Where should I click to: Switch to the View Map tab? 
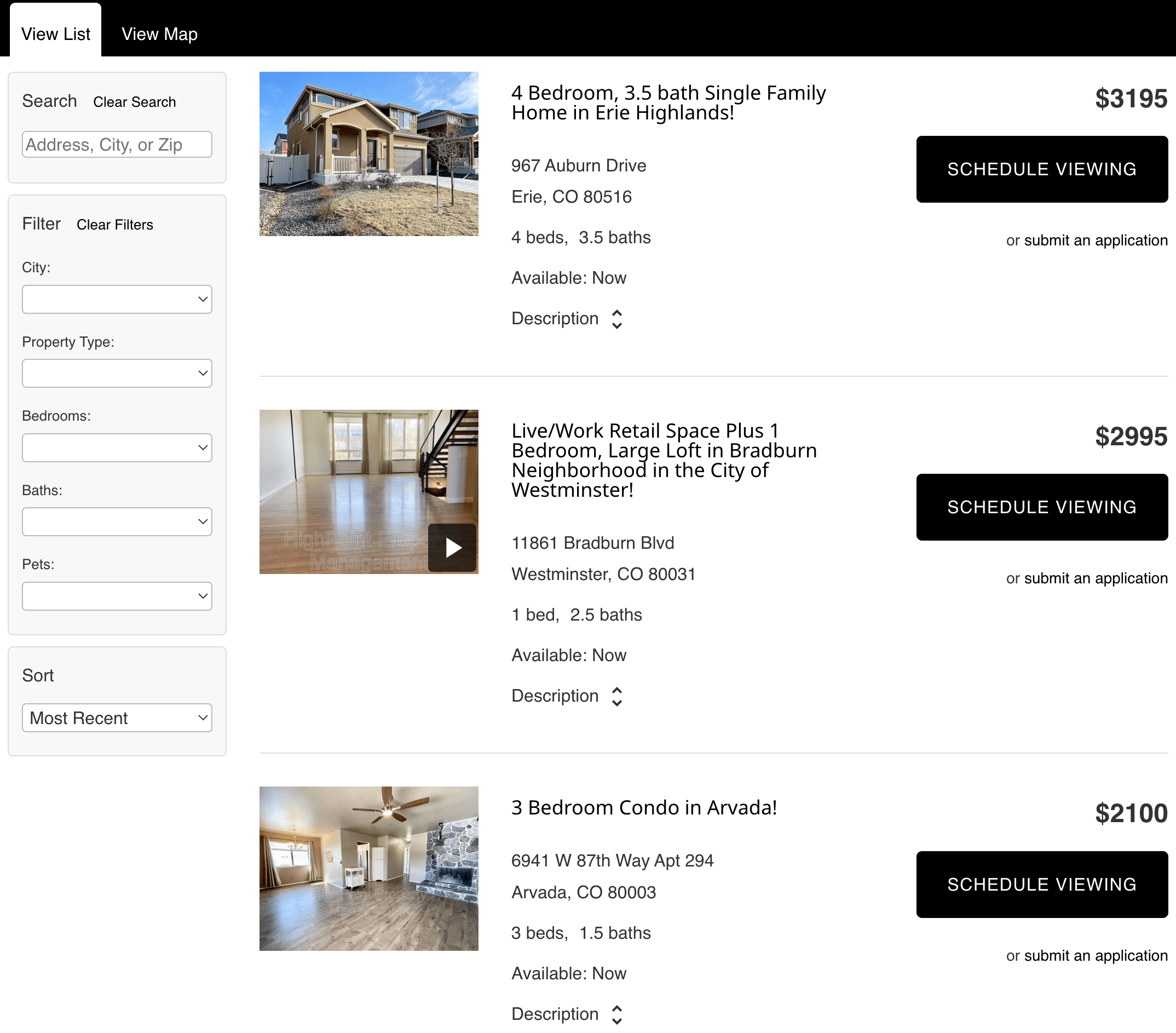[159, 33]
